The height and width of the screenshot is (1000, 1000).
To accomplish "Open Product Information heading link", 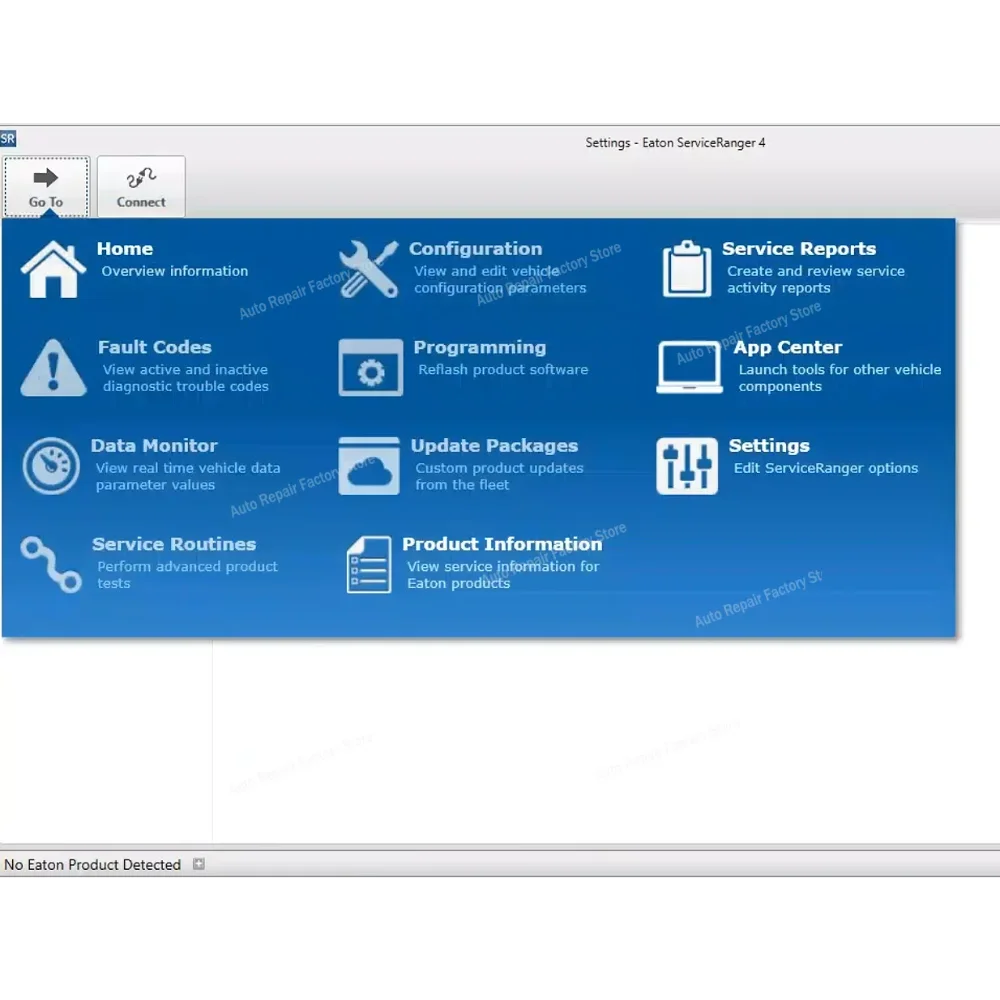I will click(x=502, y=544).
